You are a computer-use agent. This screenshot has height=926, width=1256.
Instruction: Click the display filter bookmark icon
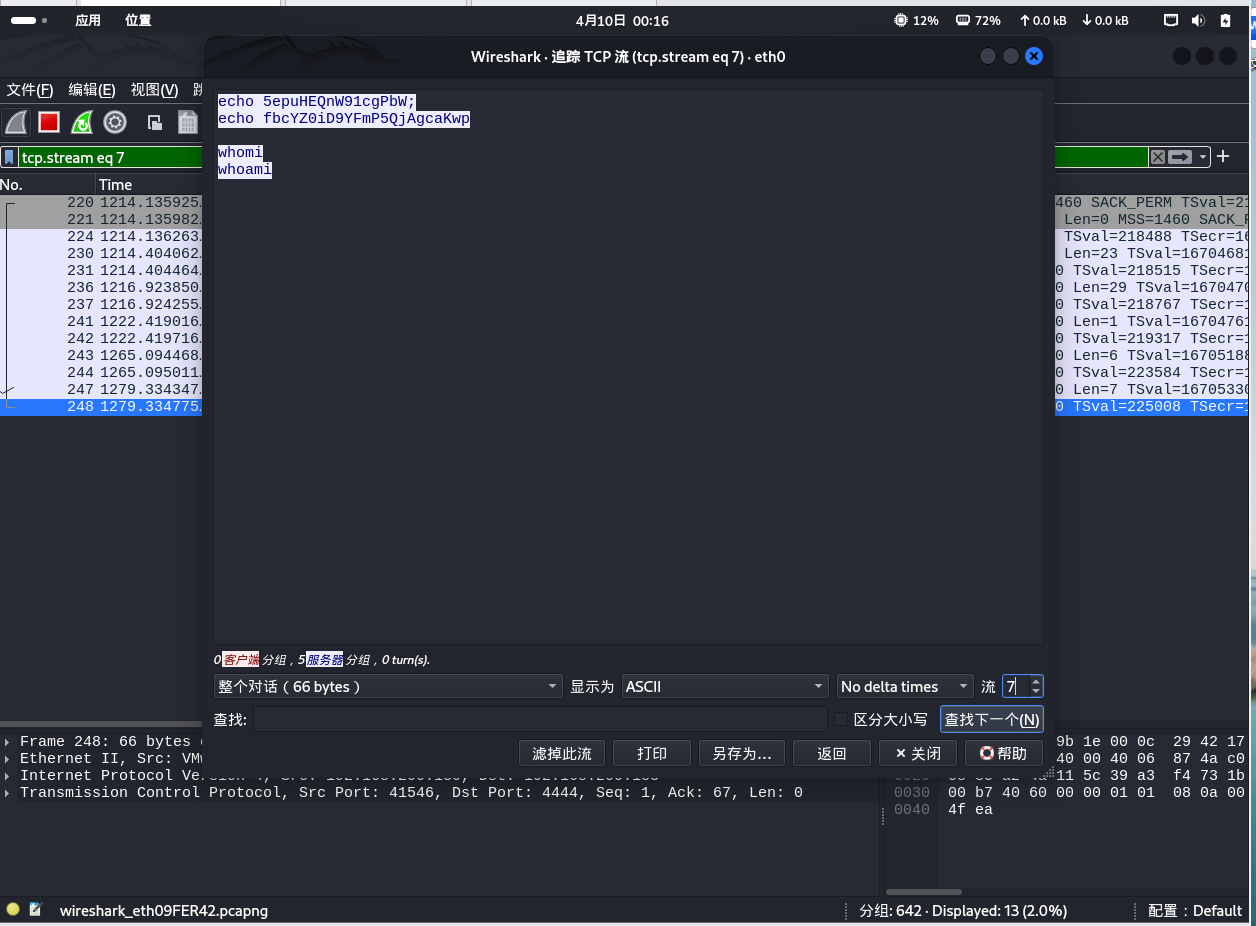point(9,157)
